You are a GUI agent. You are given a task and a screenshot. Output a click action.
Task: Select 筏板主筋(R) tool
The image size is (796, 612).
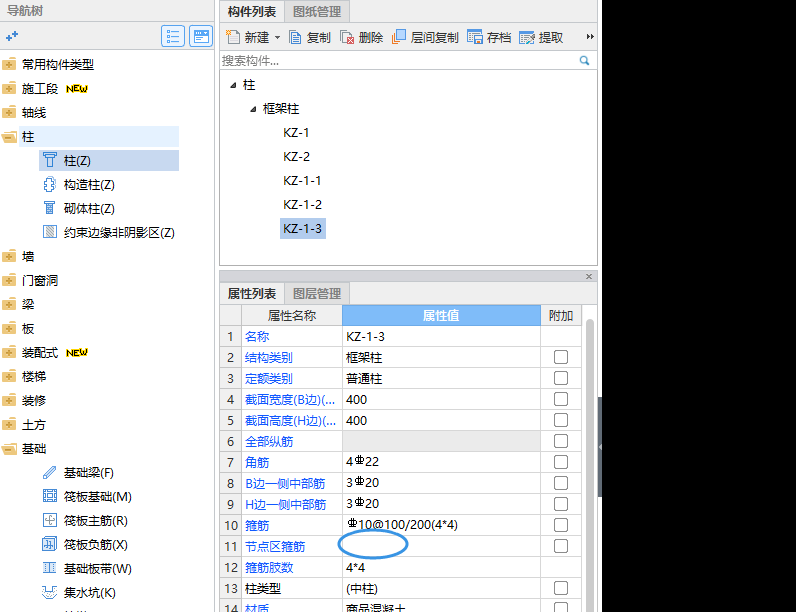click(85, 521)
